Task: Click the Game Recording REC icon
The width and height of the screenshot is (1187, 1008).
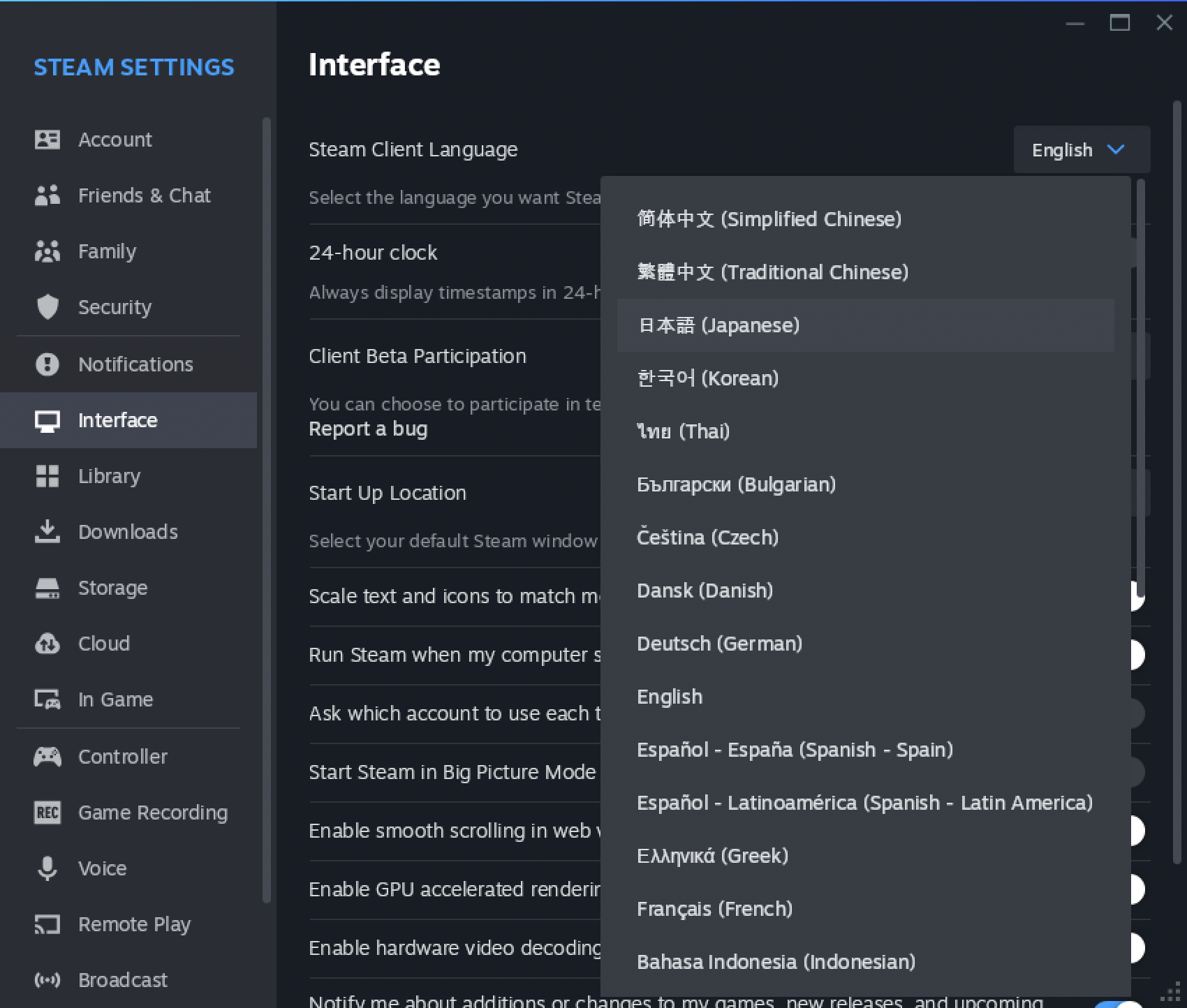Action: pos(47,813)
